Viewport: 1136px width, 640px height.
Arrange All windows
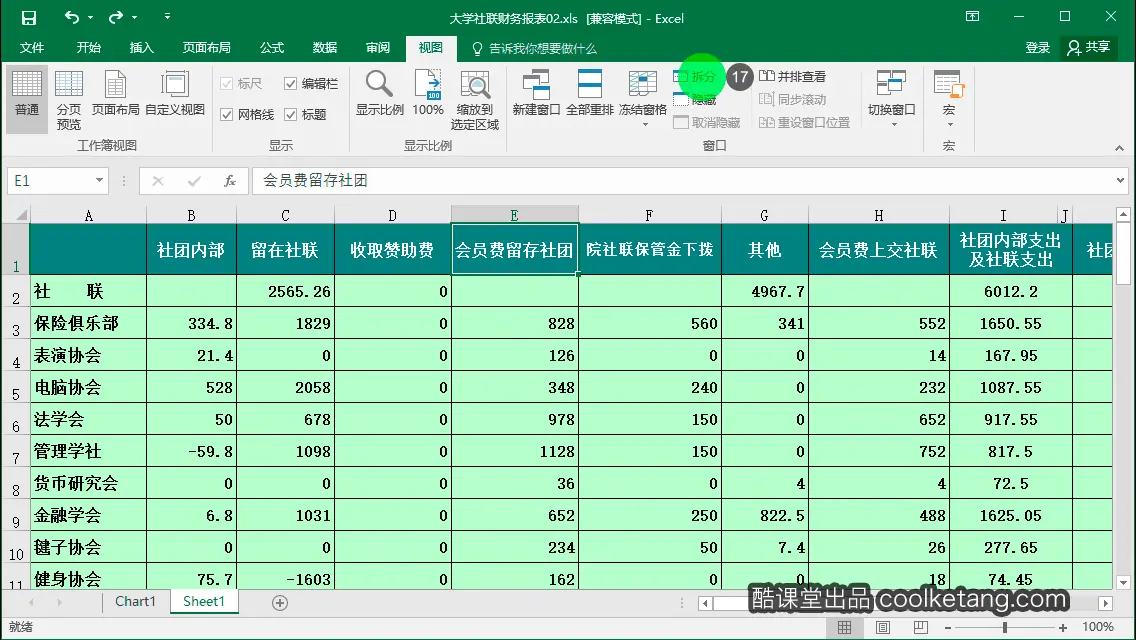590,93
